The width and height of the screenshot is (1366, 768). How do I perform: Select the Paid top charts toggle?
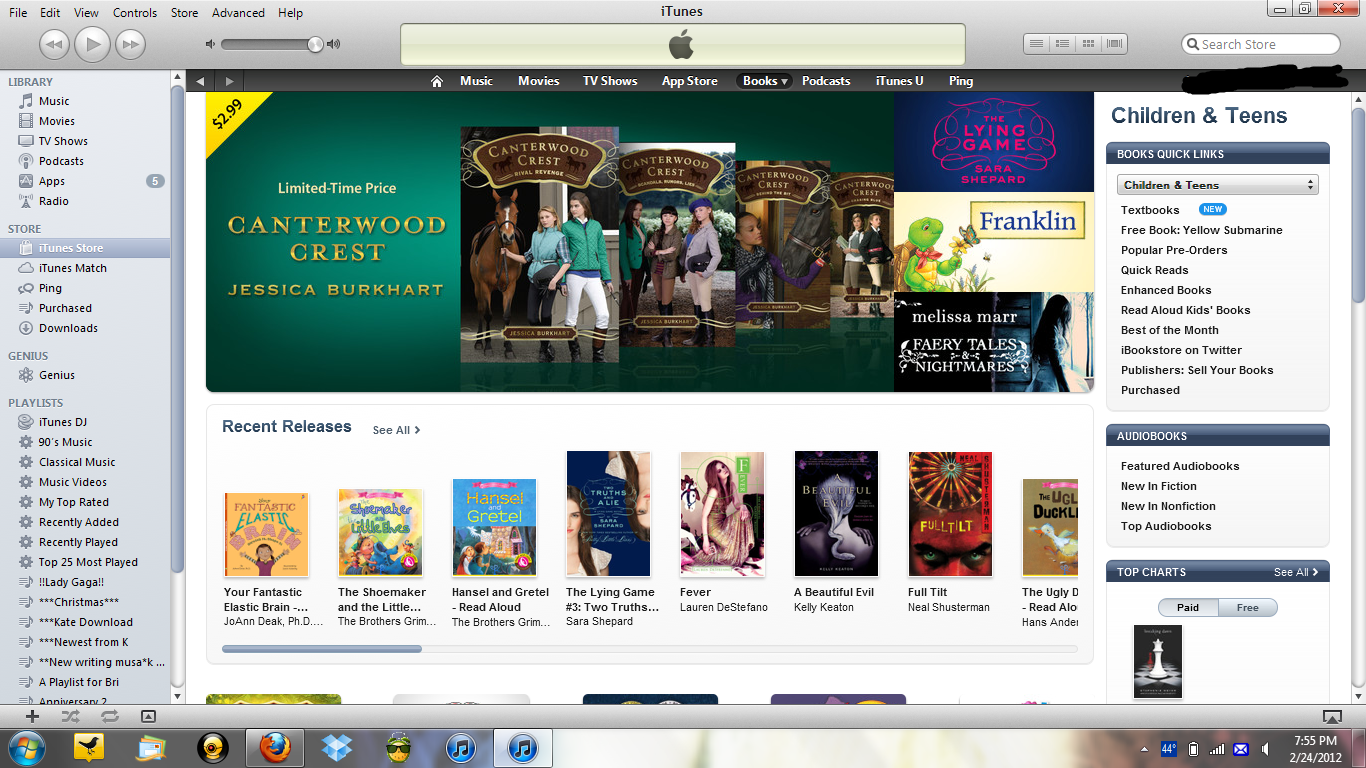pyautogui.click(x=1188, y=607)
